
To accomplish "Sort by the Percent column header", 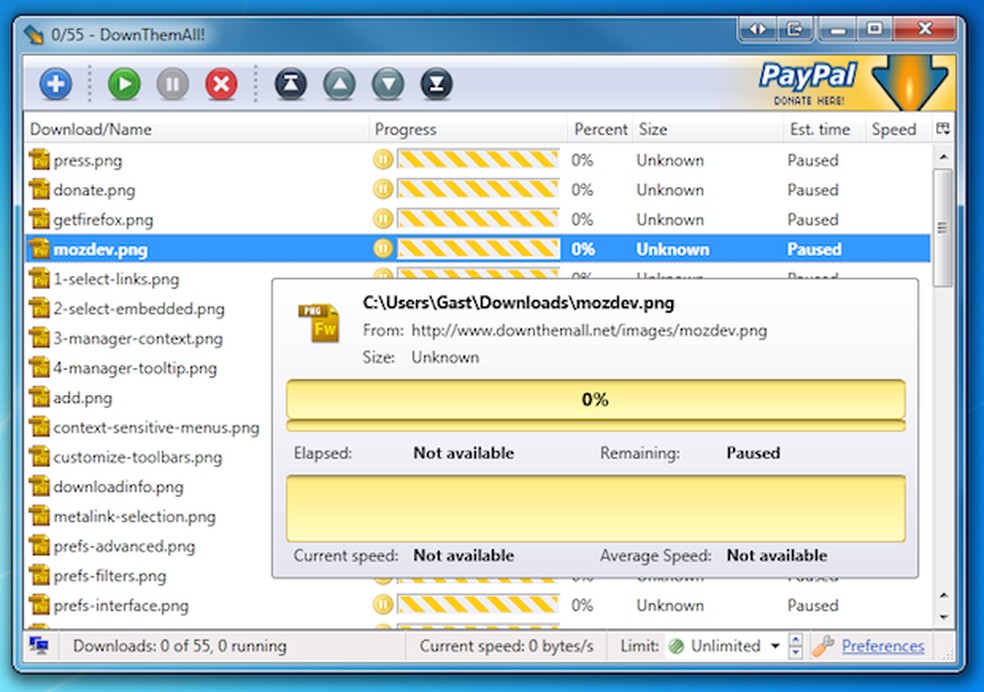I will [x=601, y=129].
